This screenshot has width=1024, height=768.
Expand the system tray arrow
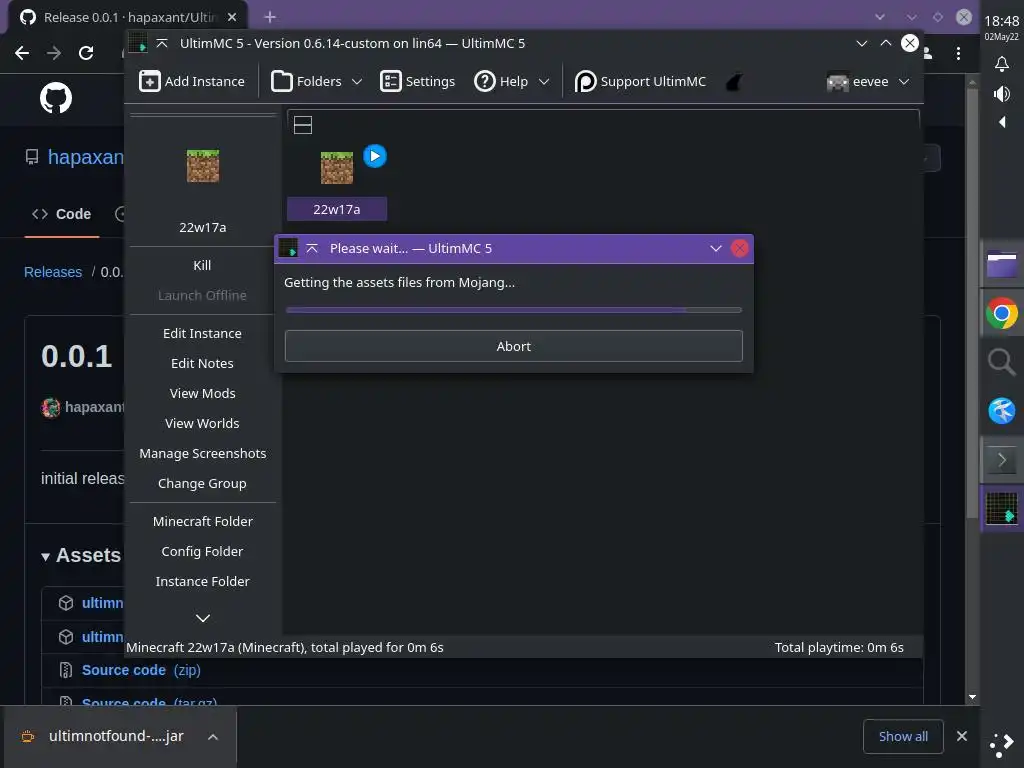point(1002,122)
